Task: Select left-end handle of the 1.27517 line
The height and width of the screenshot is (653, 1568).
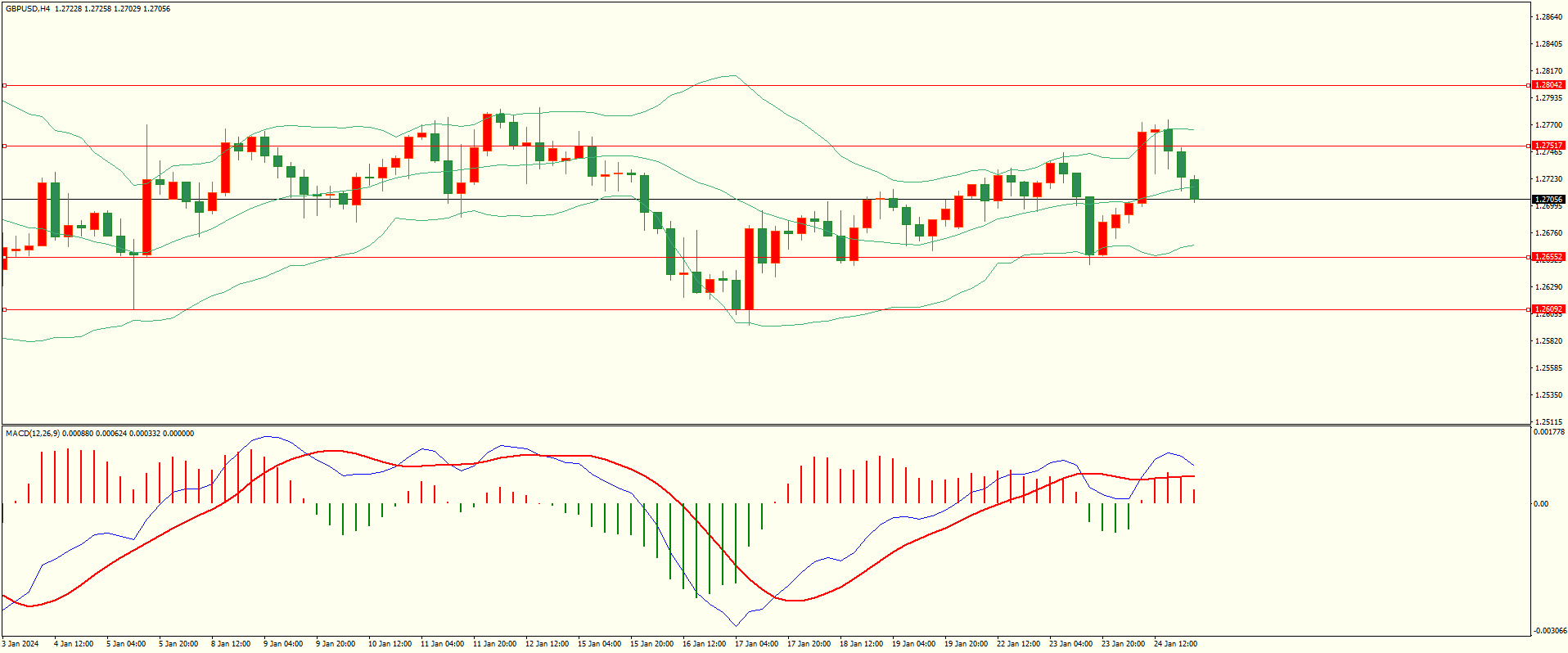Action: pos(4,146)
